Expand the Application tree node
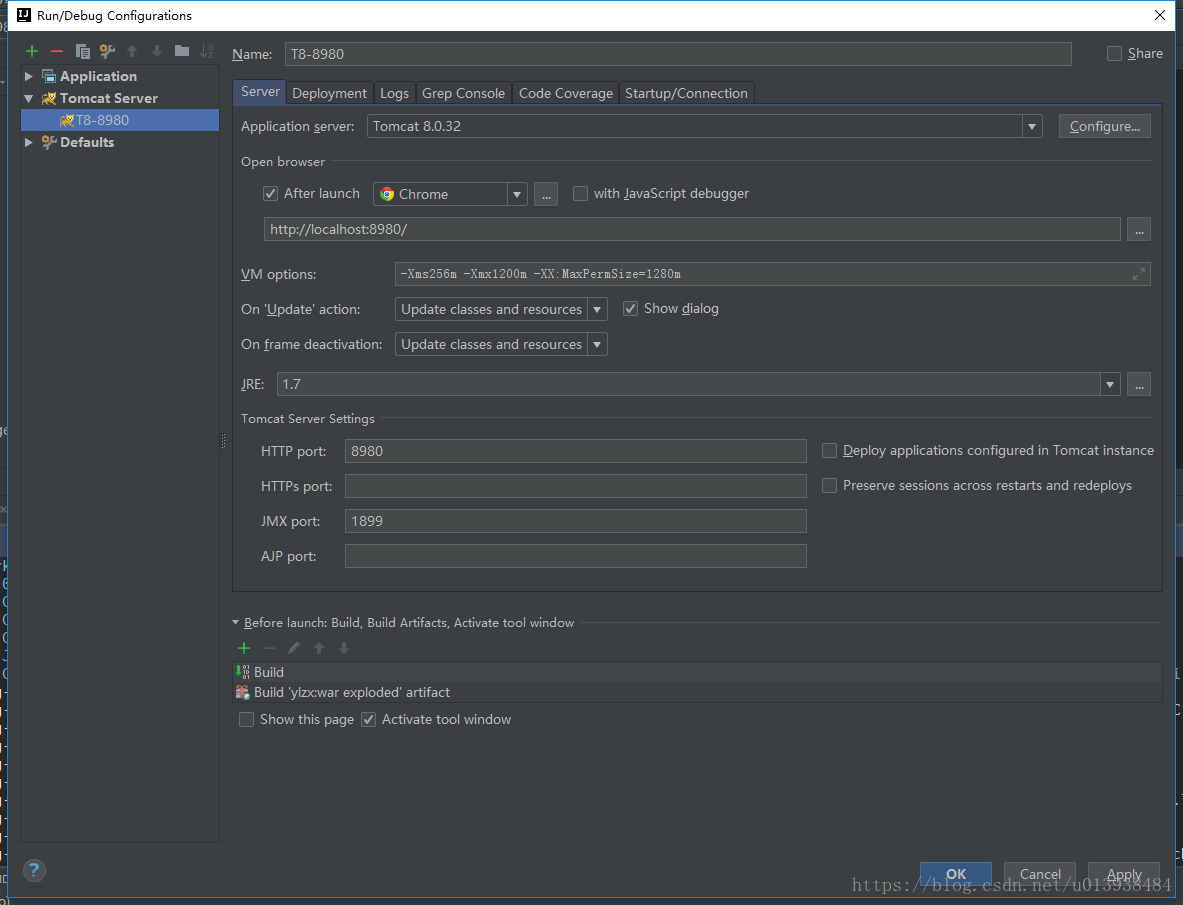 pos(29,76)
